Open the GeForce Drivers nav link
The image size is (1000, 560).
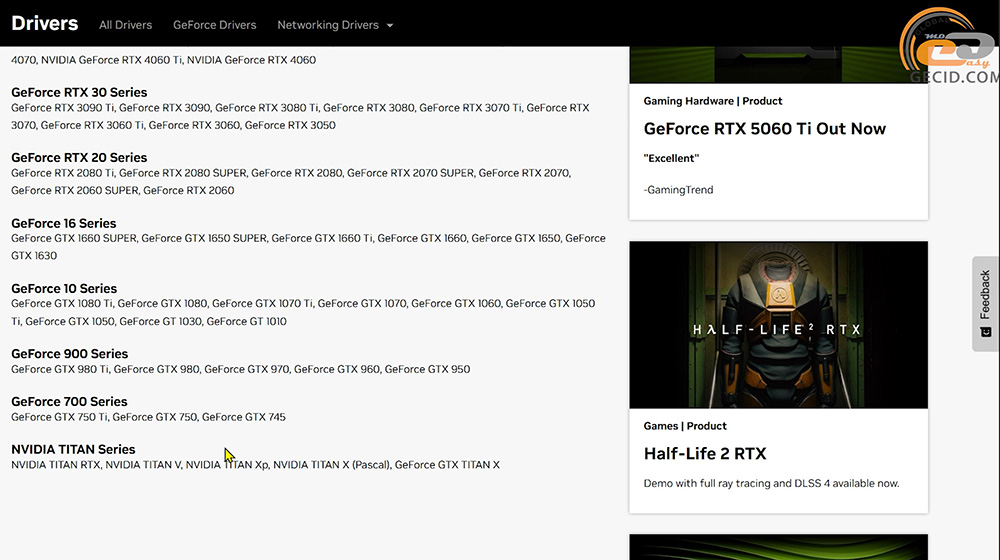point(214,25)
